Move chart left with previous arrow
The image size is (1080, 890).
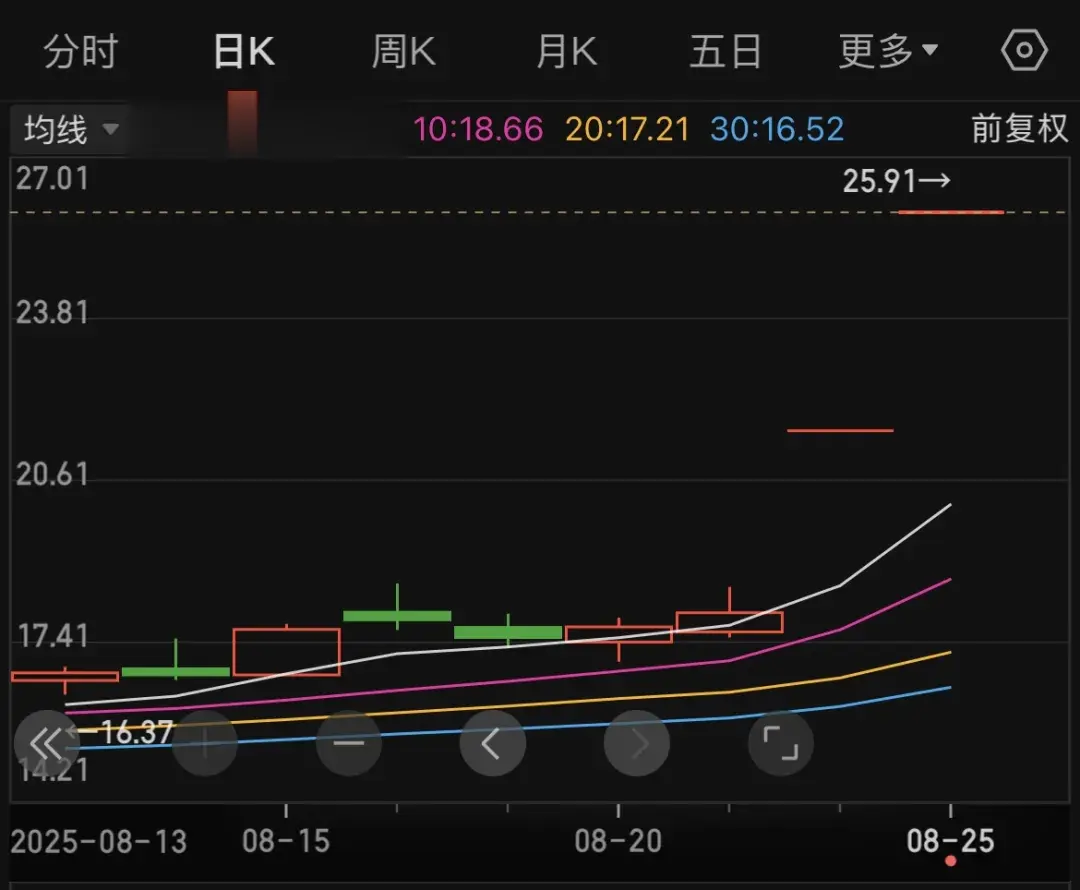(x=492, y=743)
